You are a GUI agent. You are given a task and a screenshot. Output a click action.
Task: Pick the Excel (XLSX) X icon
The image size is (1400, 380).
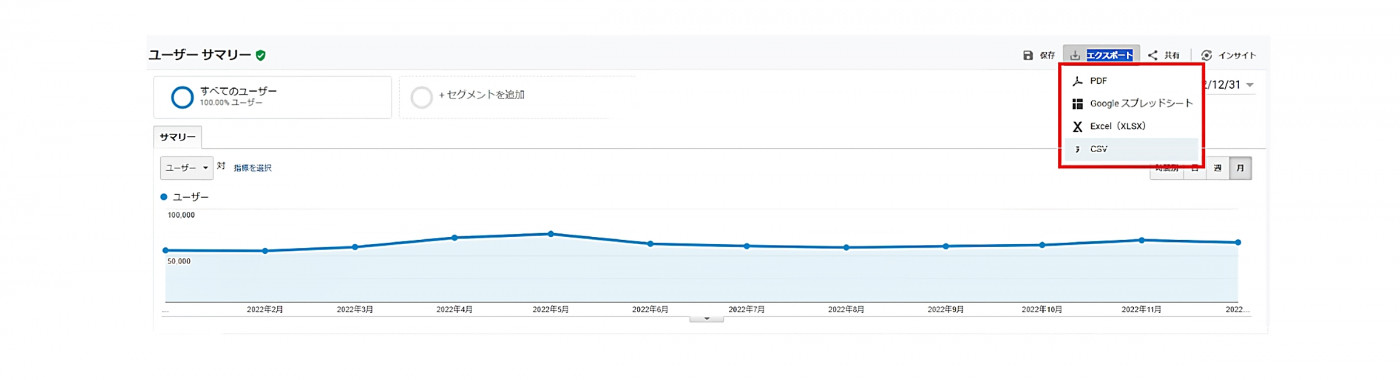1077,127
